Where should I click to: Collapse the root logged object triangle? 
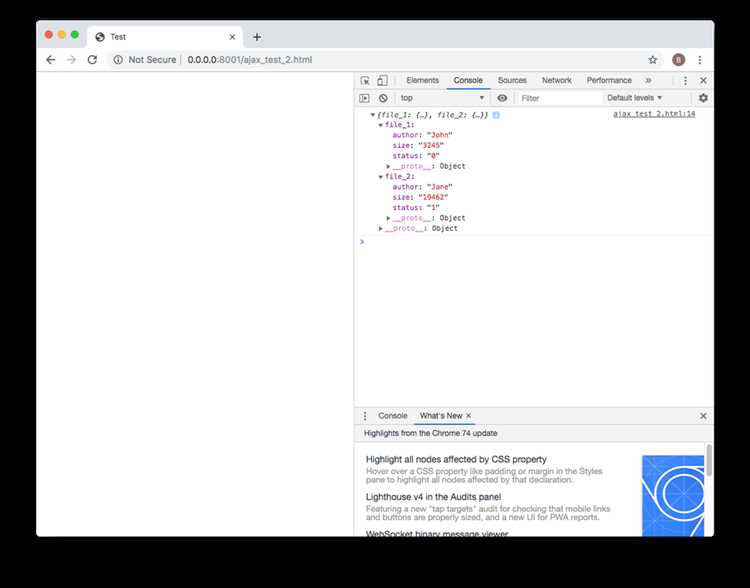click(x=373, y=115)
